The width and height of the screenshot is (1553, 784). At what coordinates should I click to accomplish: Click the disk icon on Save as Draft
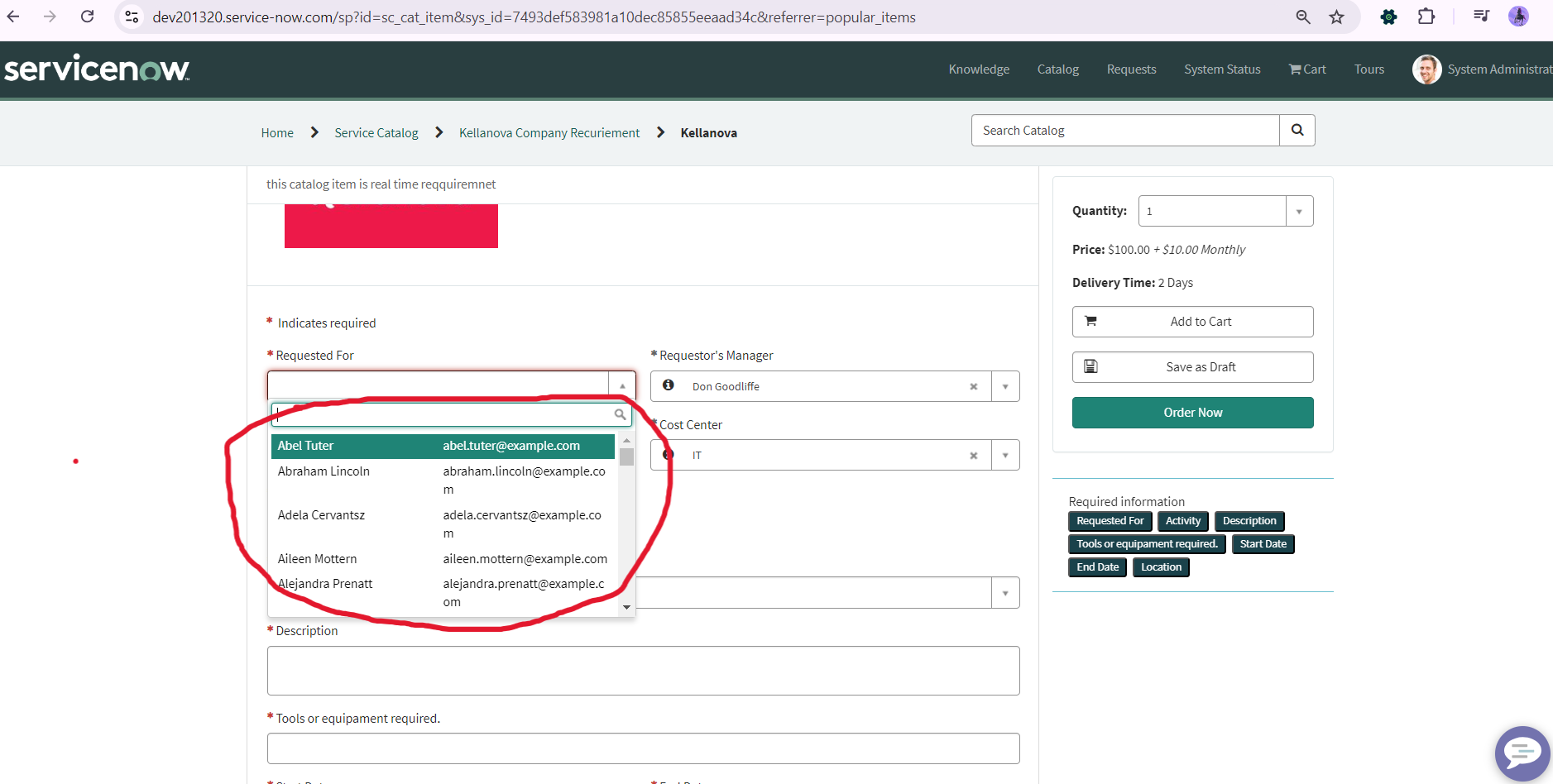1091,366
